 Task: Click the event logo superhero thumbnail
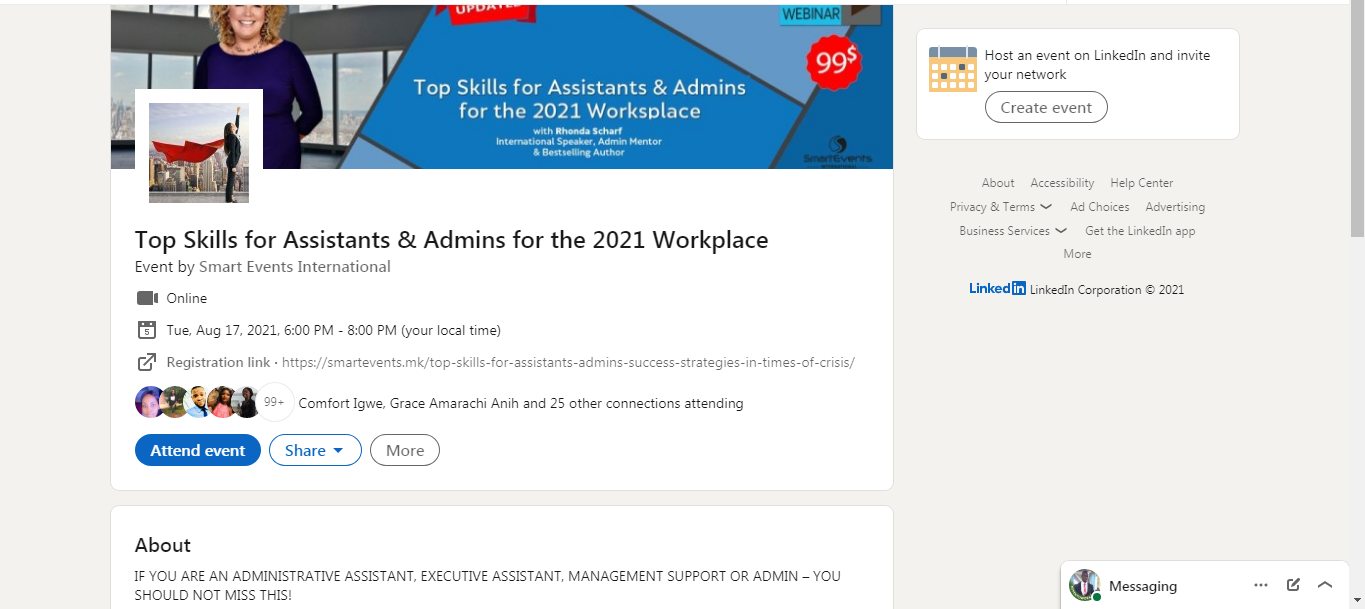click(x=199, y=152)
